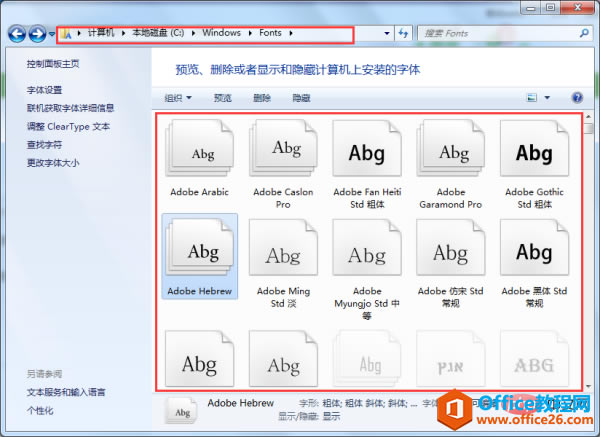Expand the arrow after 本地磁盘 (C:) in path
600x437 pixels.
pyautogui.click(x=193, y=33)
